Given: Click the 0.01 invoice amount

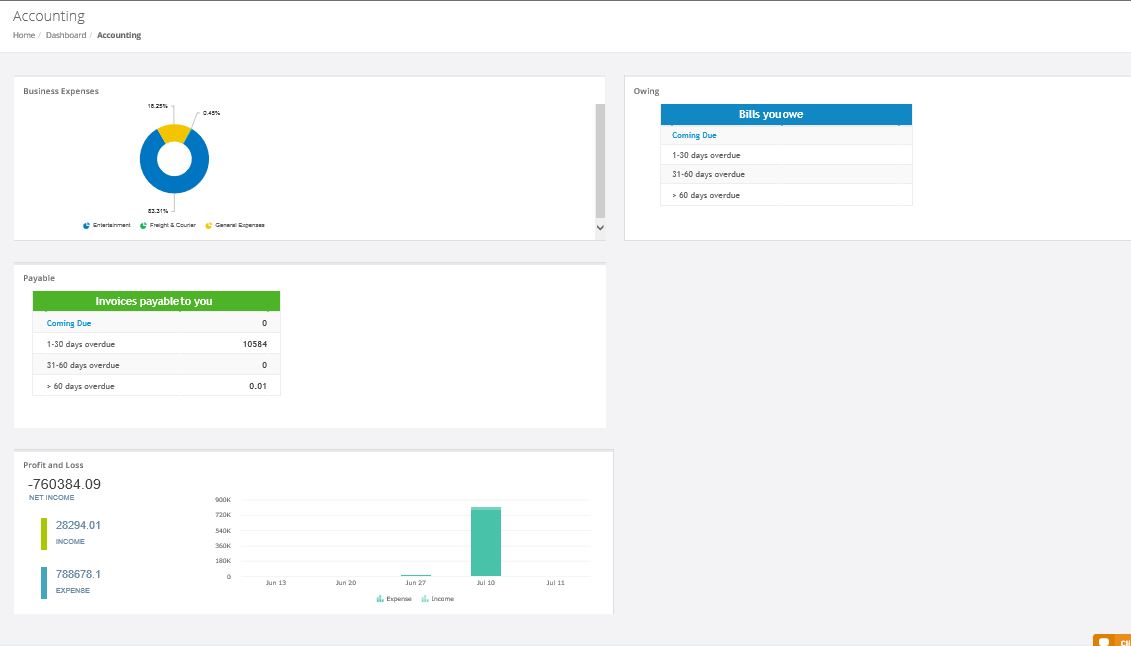Looking at the screenshot, I should (x=258, y=386).
